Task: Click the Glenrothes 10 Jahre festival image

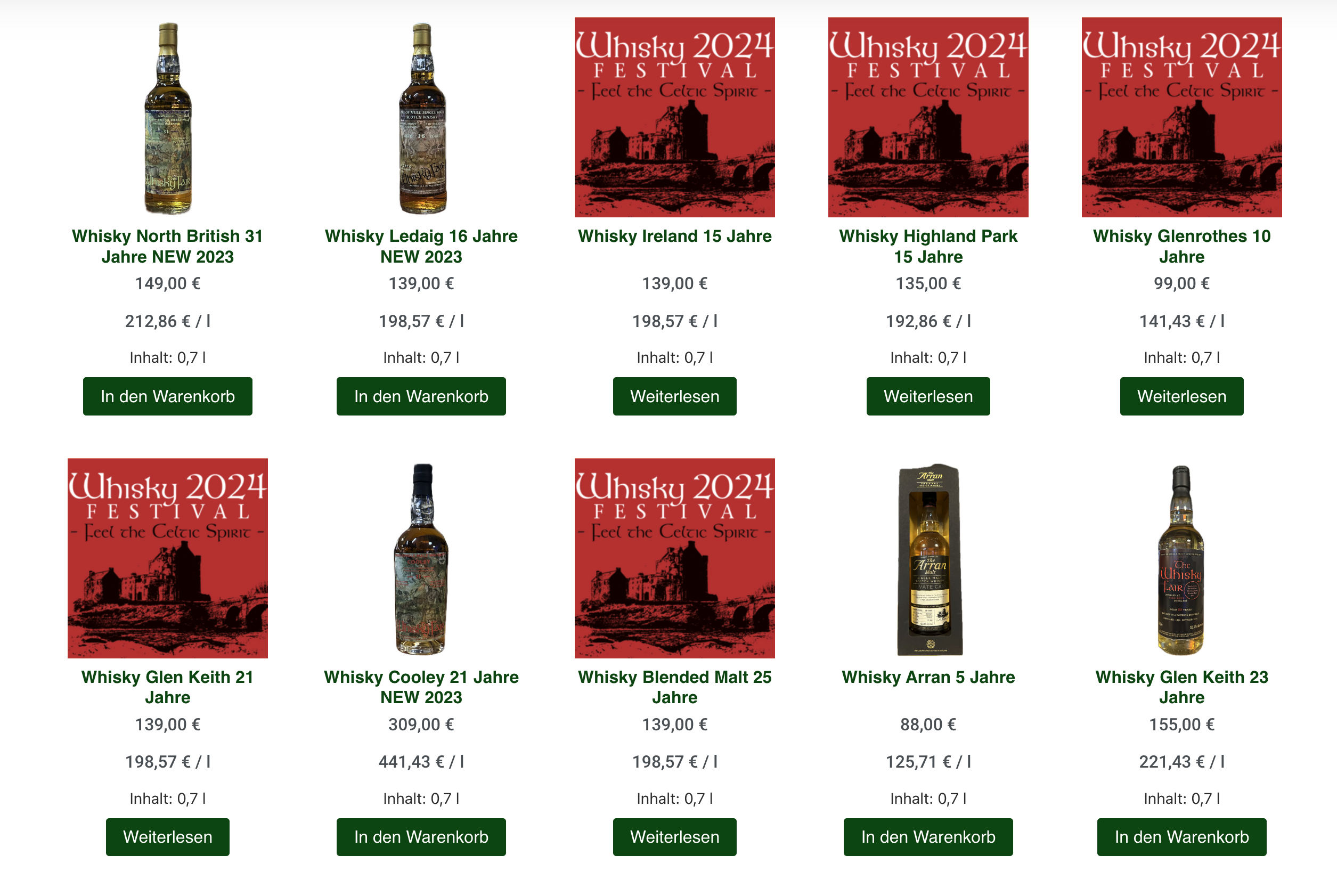Action: tap(1181, 117)
